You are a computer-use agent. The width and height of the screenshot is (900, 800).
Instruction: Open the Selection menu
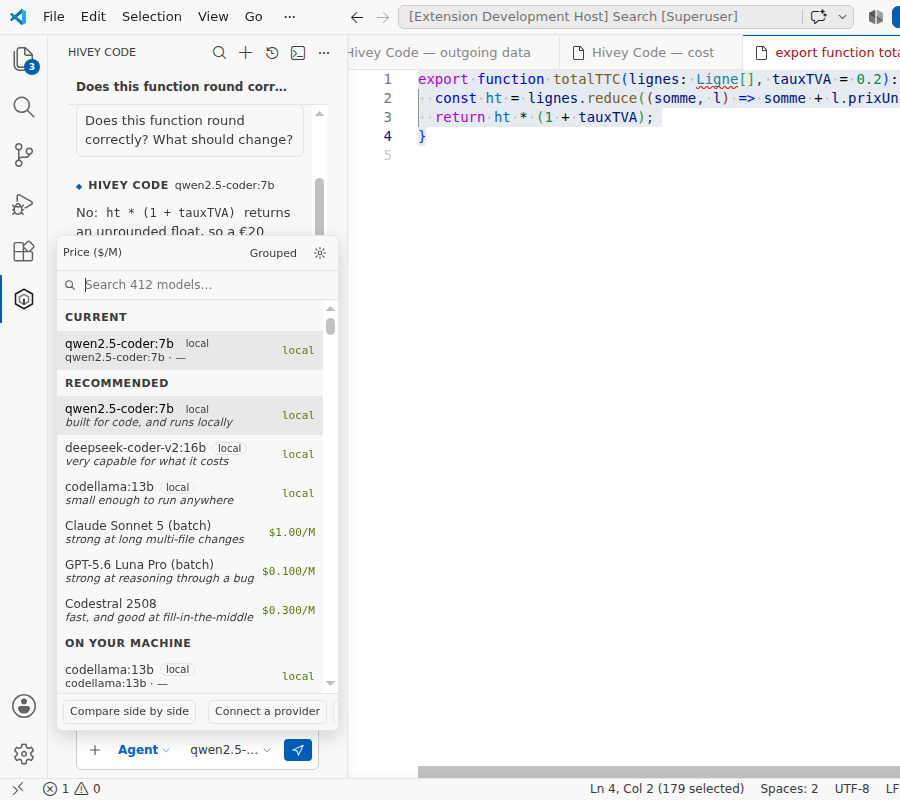152,17
